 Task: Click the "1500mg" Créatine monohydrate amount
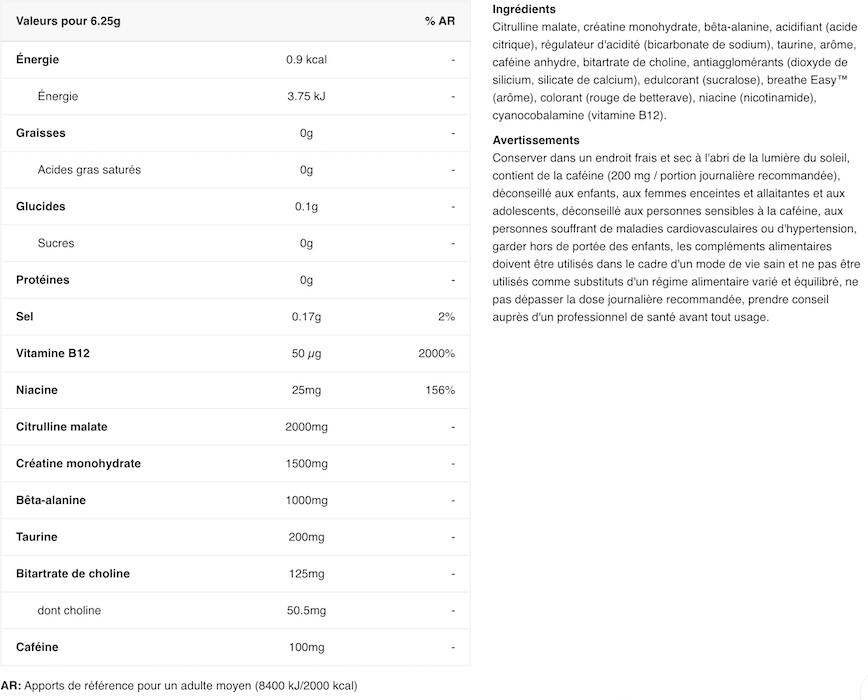pyautogui.click(x=306, y=464)
